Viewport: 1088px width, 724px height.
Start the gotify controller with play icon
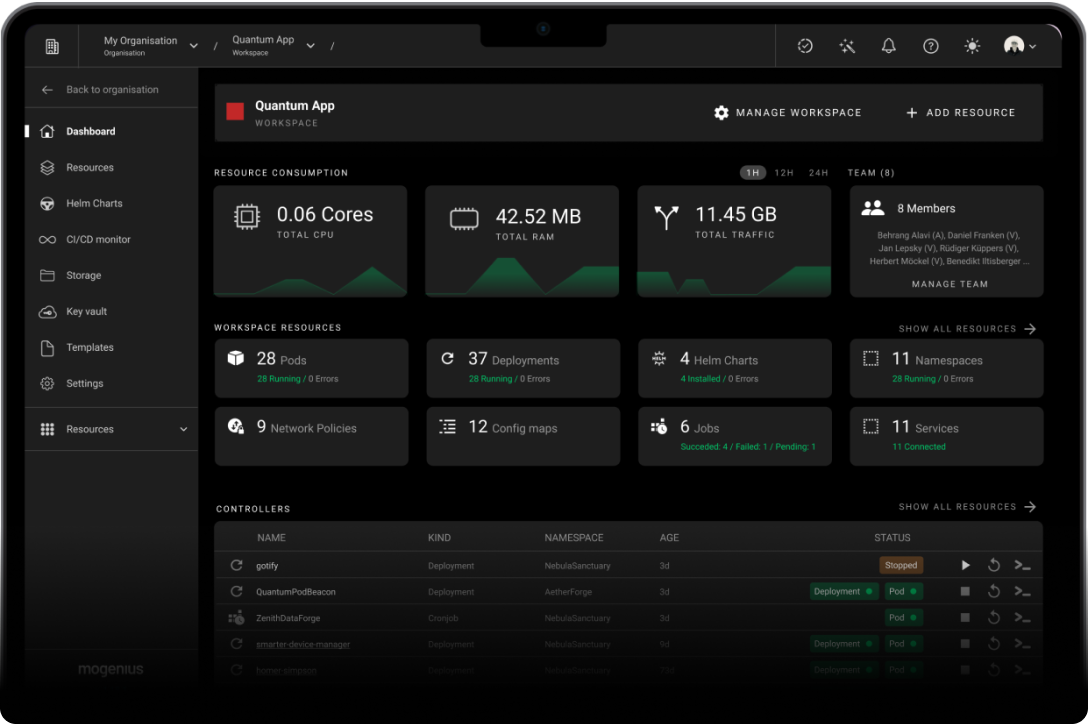tap(965, 565)
